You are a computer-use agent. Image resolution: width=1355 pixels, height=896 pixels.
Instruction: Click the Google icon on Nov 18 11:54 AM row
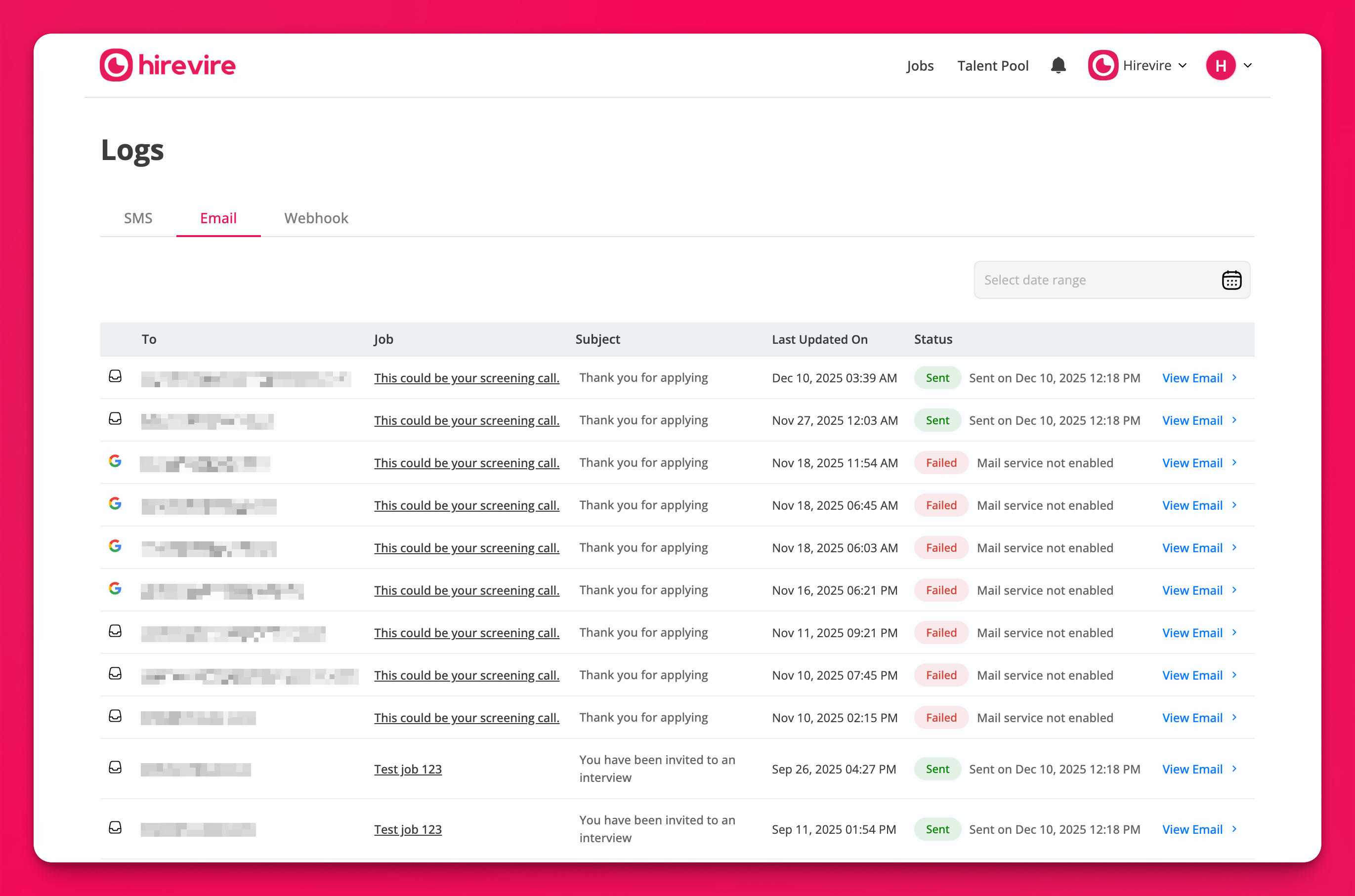[115, 461]
